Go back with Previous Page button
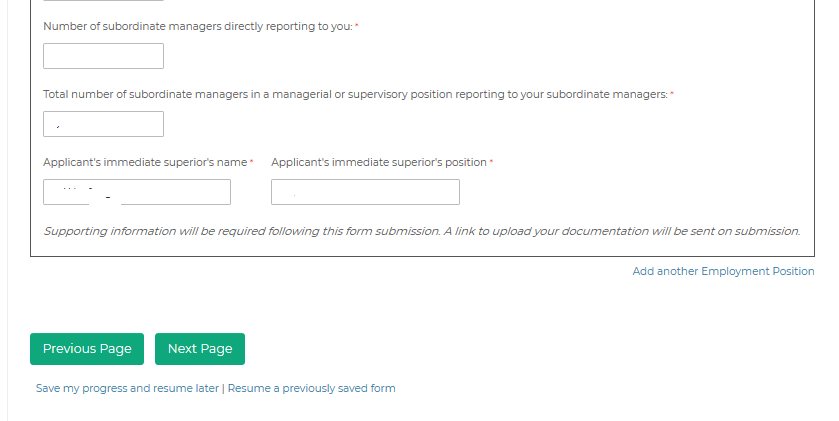 tap(87, 349)
